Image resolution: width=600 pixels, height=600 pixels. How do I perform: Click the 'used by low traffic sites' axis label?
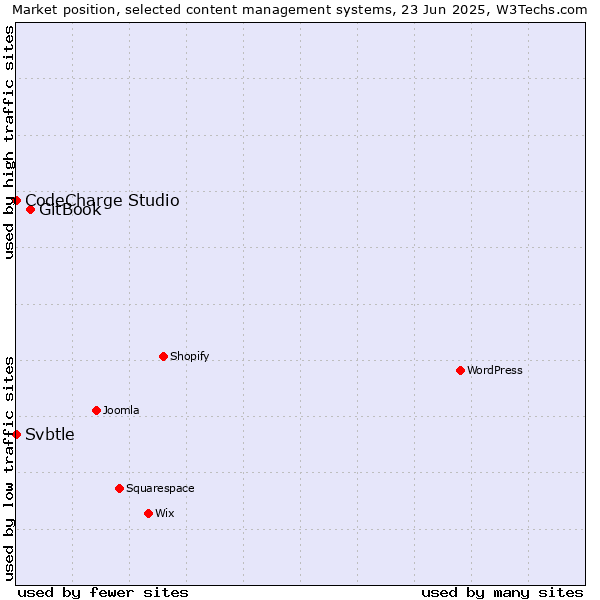(9, 469)
